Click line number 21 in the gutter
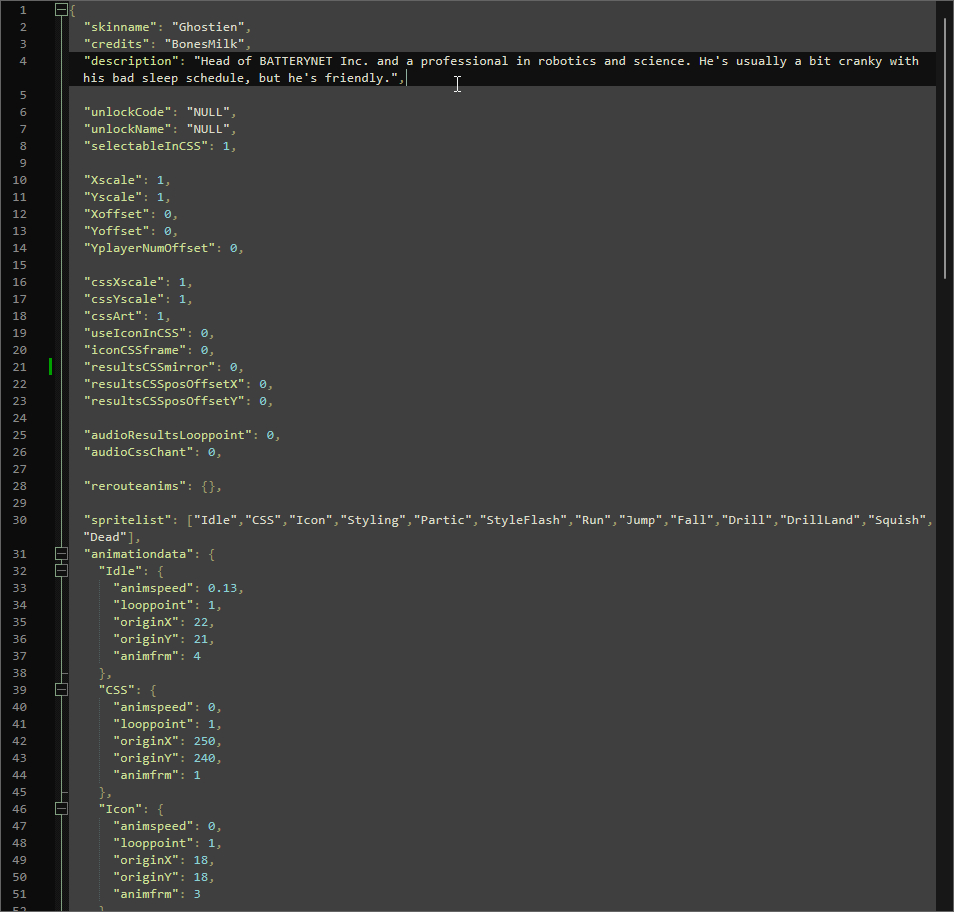The width and height of the screenshot is (954, 912). 21,367
